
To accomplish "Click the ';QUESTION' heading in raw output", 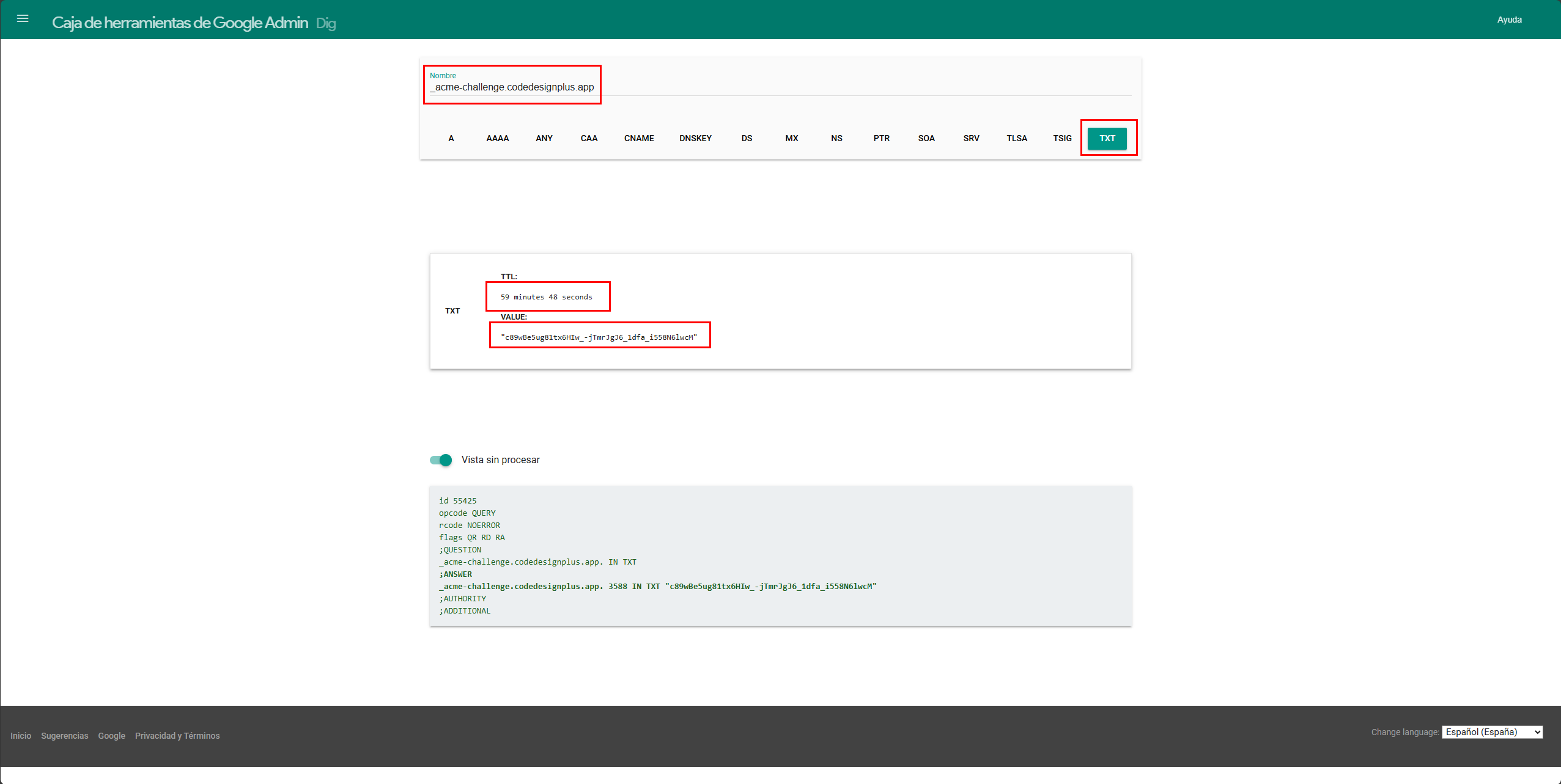I will click(460, 549).
